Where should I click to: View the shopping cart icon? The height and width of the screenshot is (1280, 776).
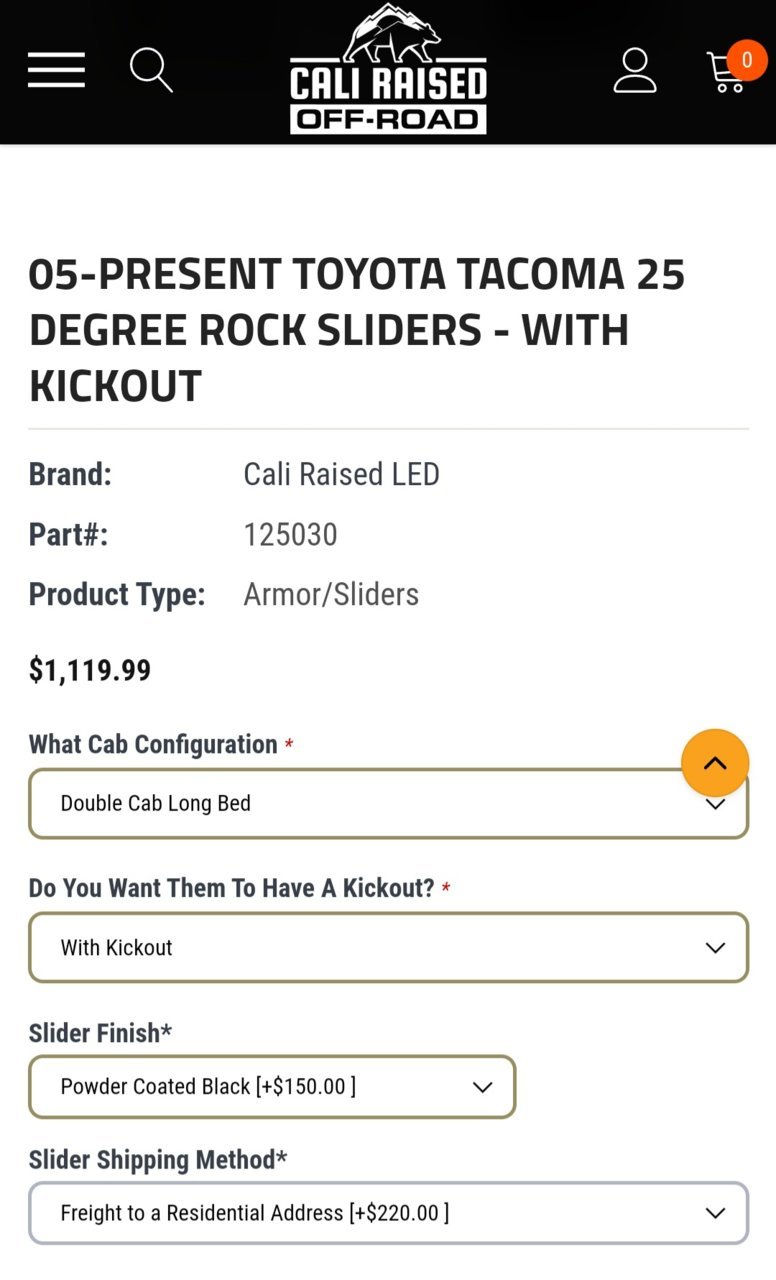pyautogui.click(x=726, y=72)
